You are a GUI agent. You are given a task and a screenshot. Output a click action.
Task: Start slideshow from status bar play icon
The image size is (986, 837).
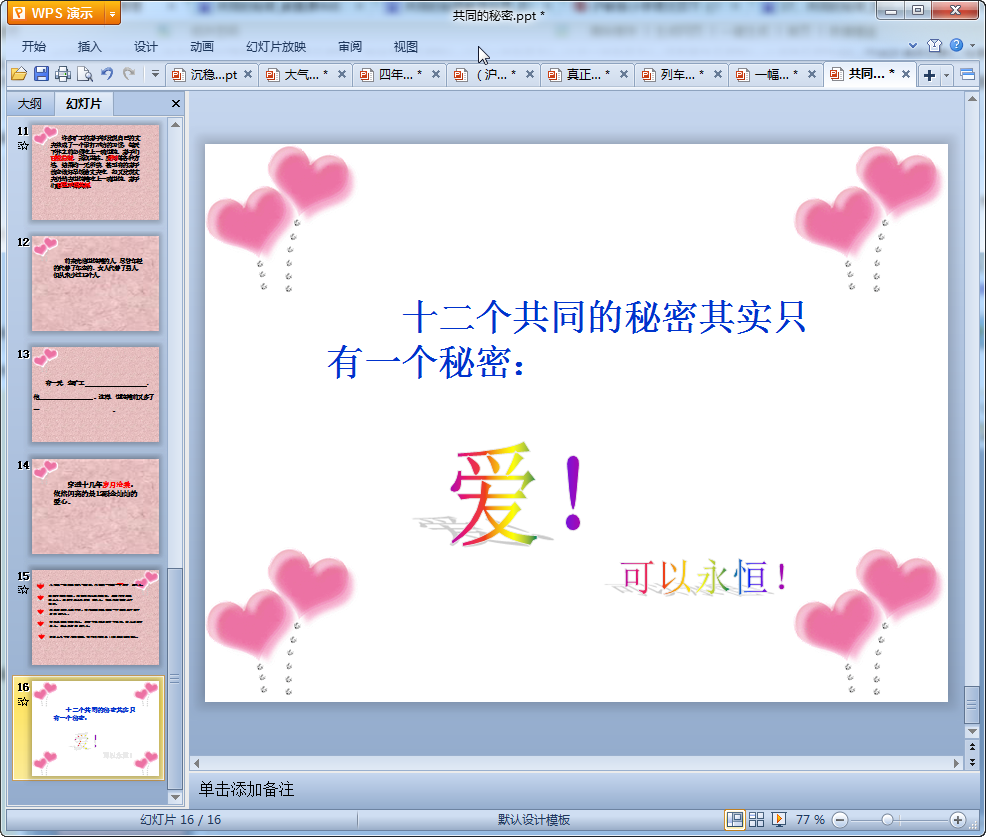pyautogui.click(x=779, y=819)
